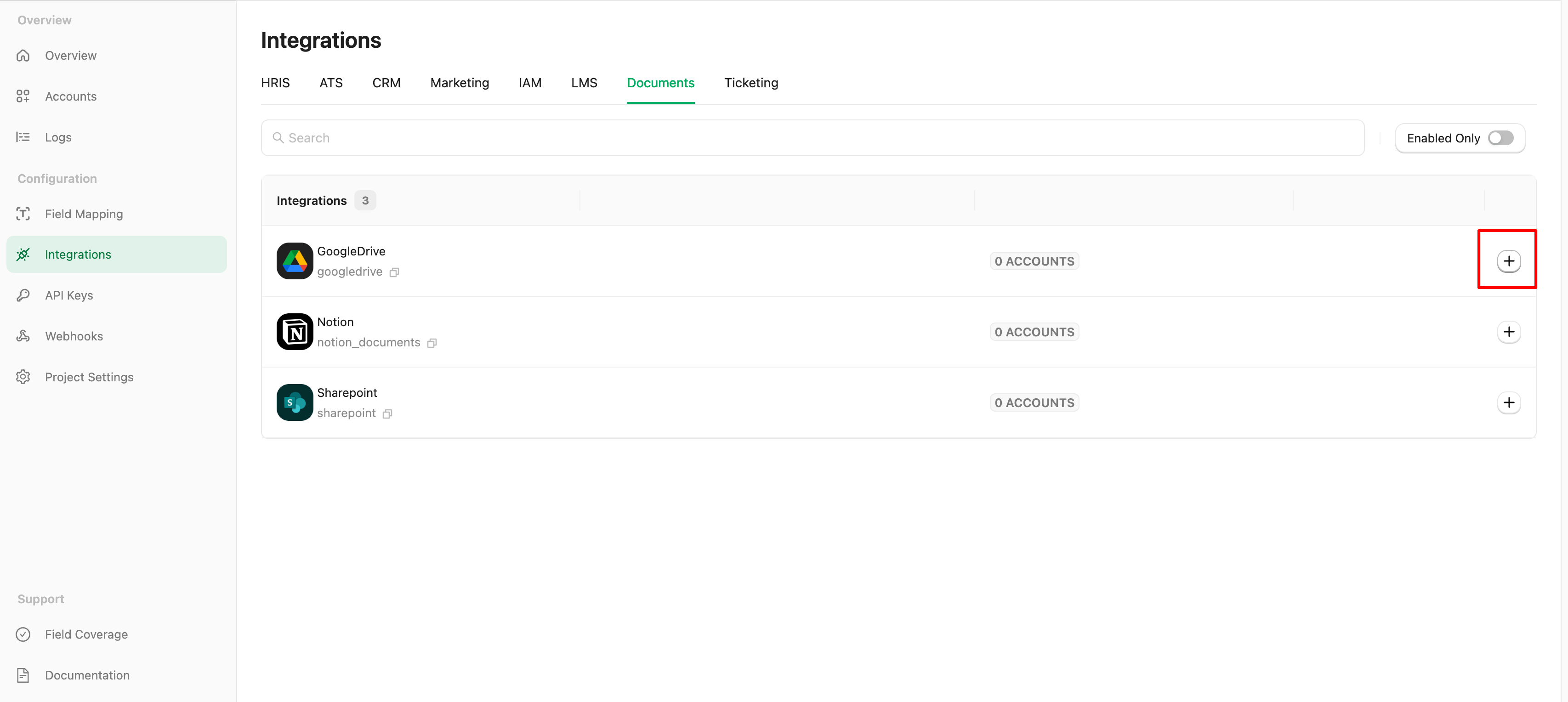Open the Documentation link

click(87, 674)
